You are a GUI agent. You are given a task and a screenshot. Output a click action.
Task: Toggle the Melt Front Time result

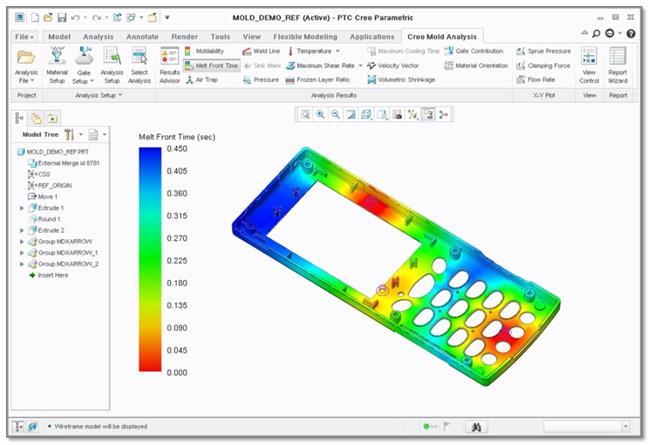pos(211,65)
